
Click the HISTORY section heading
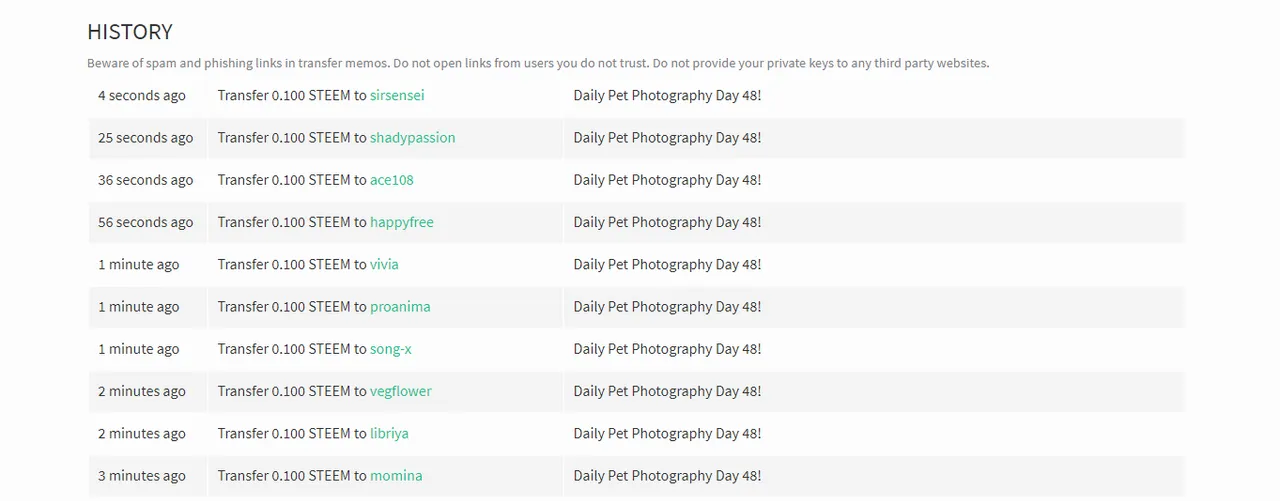130,32
